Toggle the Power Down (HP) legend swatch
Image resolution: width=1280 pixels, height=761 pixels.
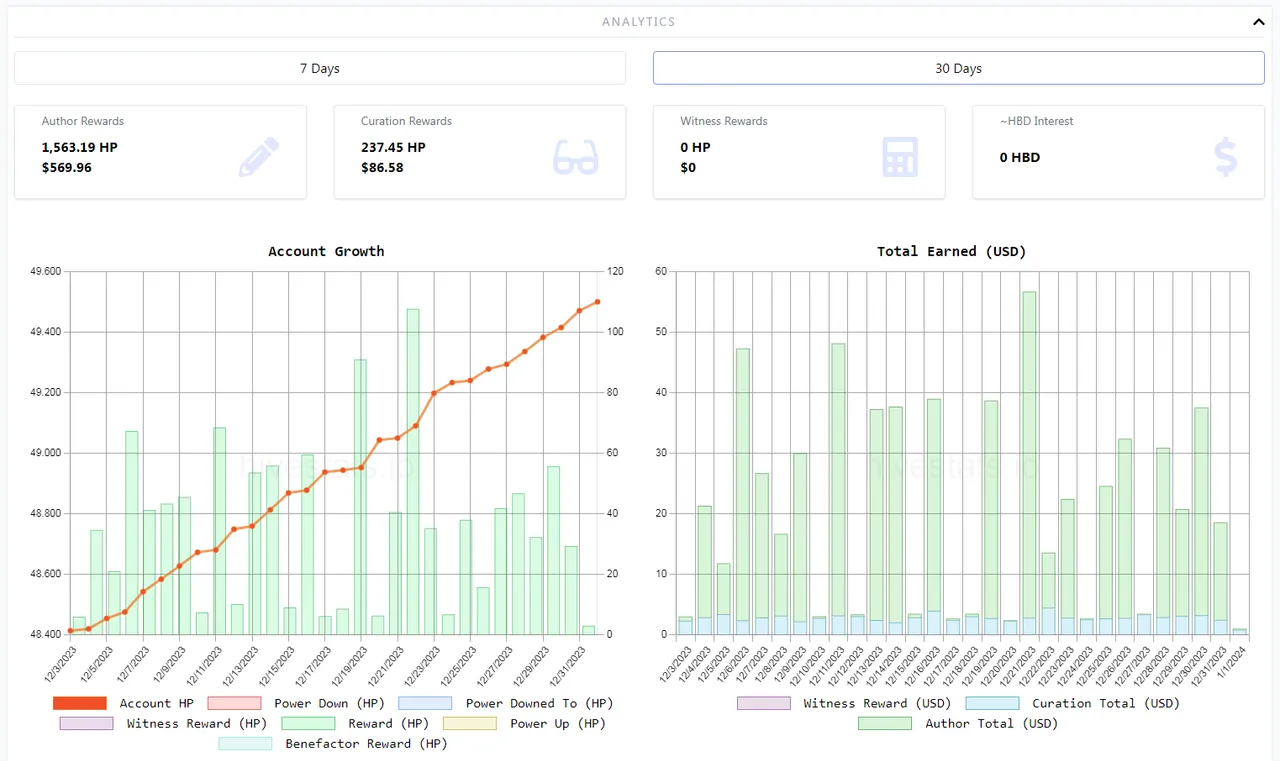point(234,703)
